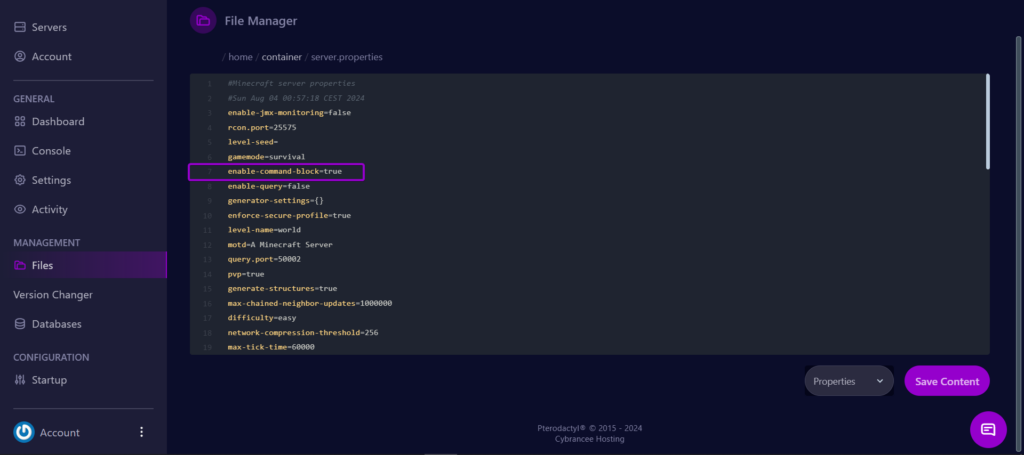Click the enable-query=false line
Screen dimensions: 1024x455
click(268, 186)
